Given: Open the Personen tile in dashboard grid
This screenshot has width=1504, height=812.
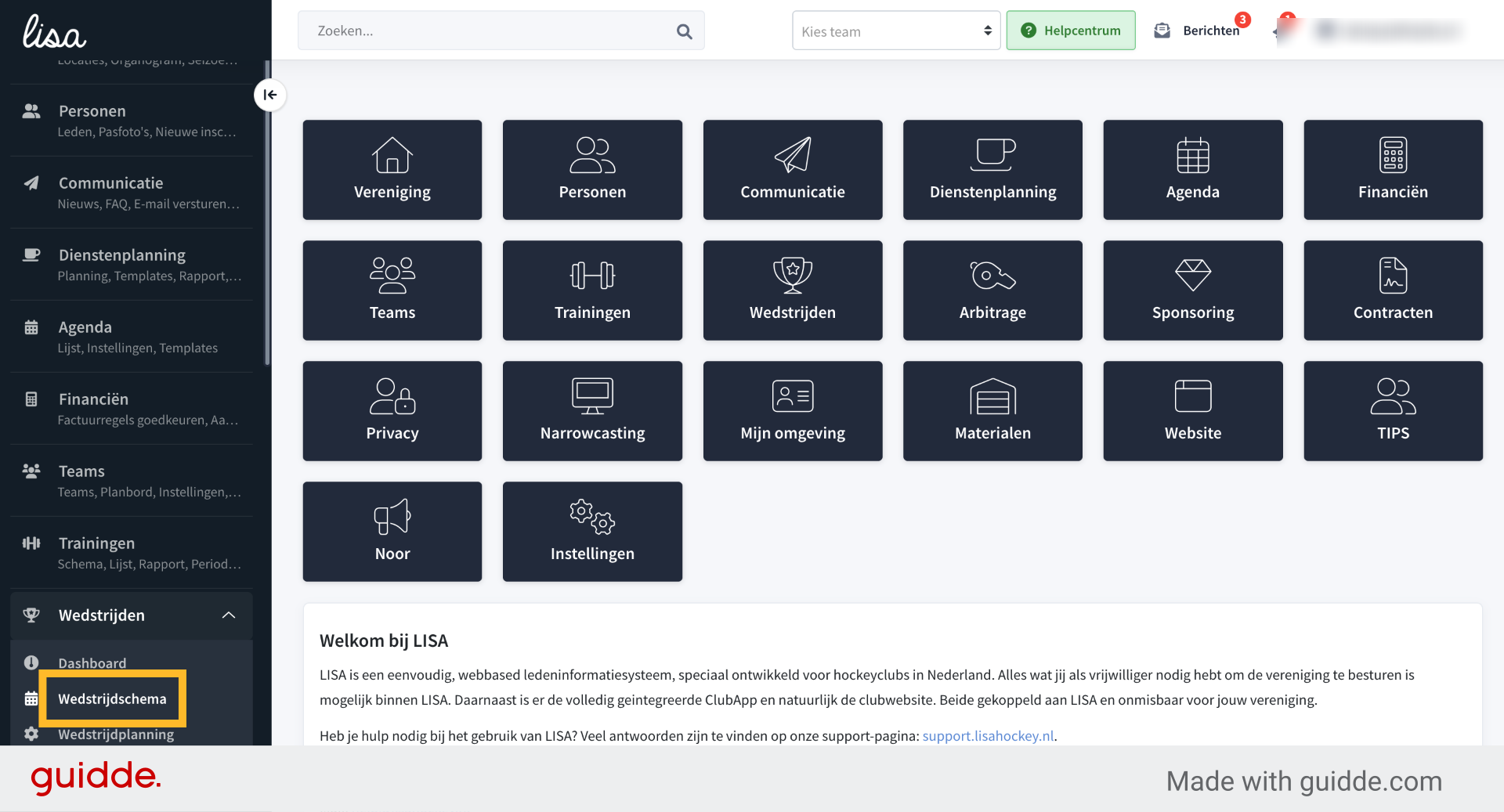Looking at the screenshot, I should click(x=592, y=169).
